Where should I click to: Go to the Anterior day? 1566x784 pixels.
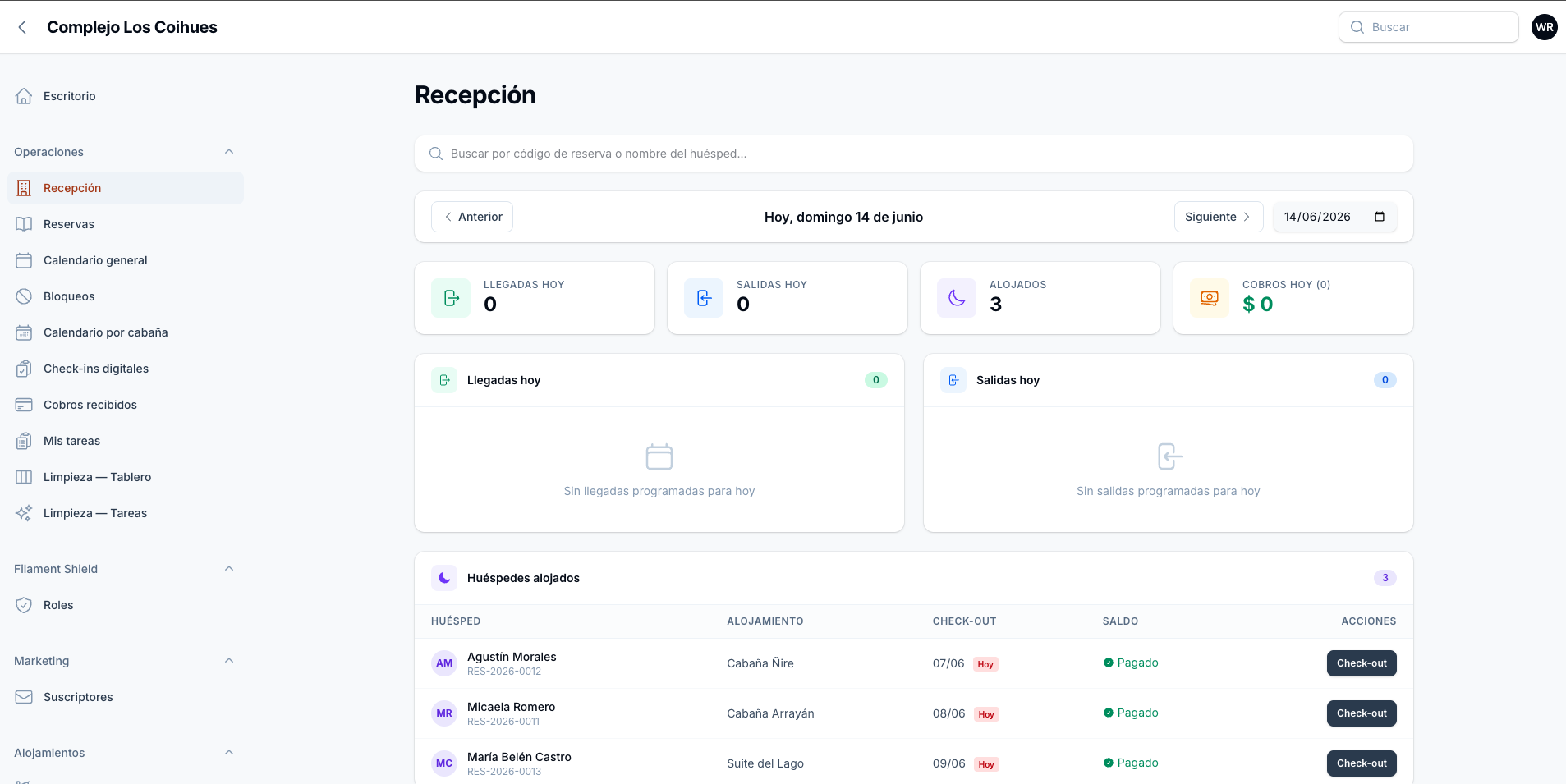click(x=472, y=217)
